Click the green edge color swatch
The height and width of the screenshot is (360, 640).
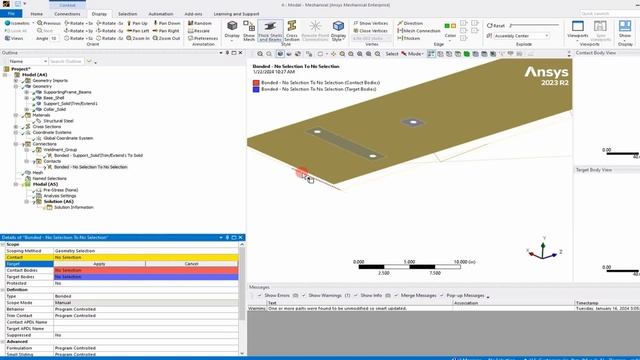447,26
